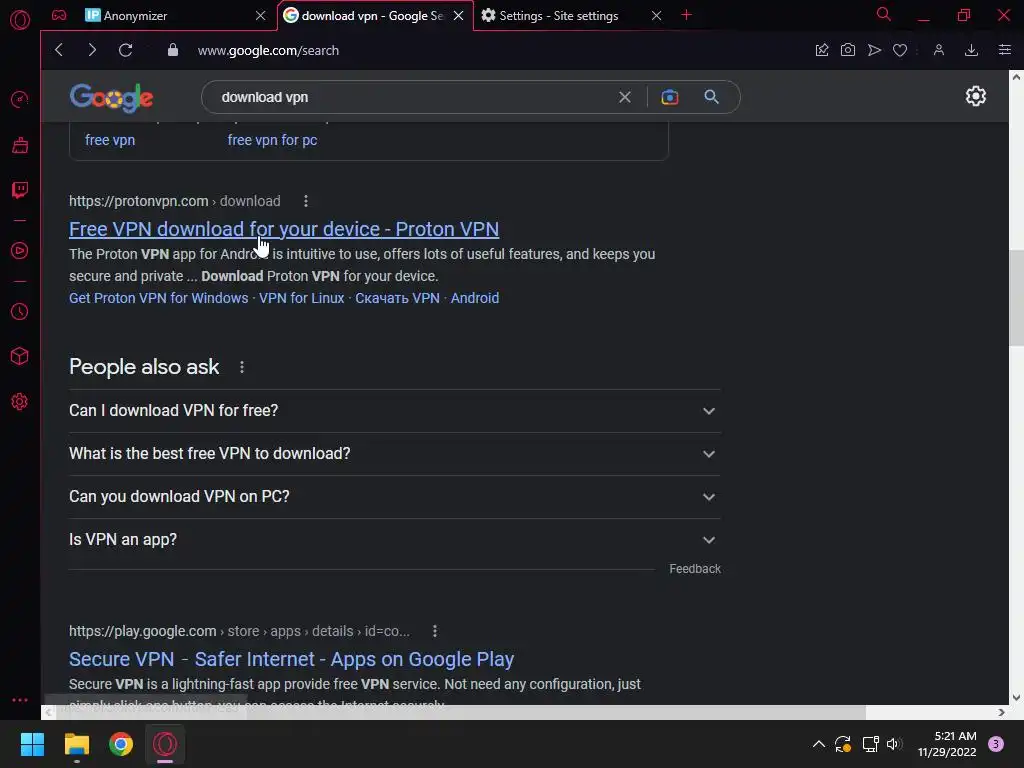Open Windows Start menu
Image resolution: width=1024 pixels, height=768 pixels.
[x=32, y=744]
